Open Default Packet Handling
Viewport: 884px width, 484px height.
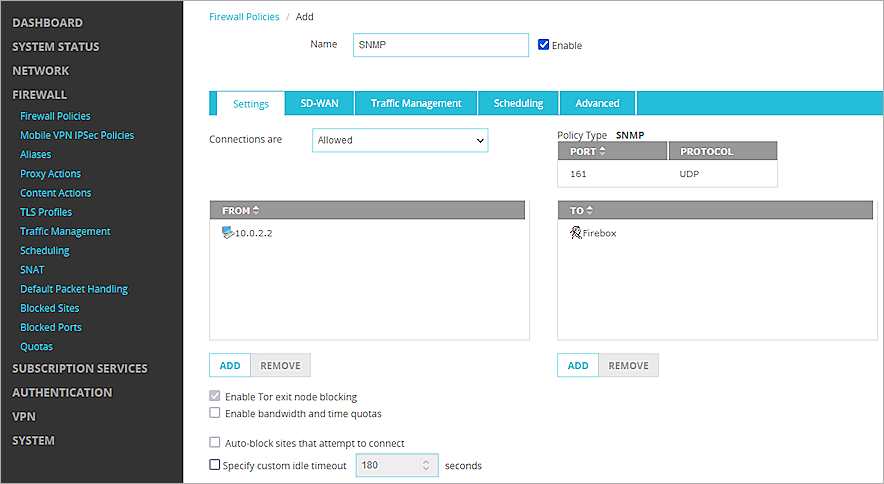tap(74, 289)
